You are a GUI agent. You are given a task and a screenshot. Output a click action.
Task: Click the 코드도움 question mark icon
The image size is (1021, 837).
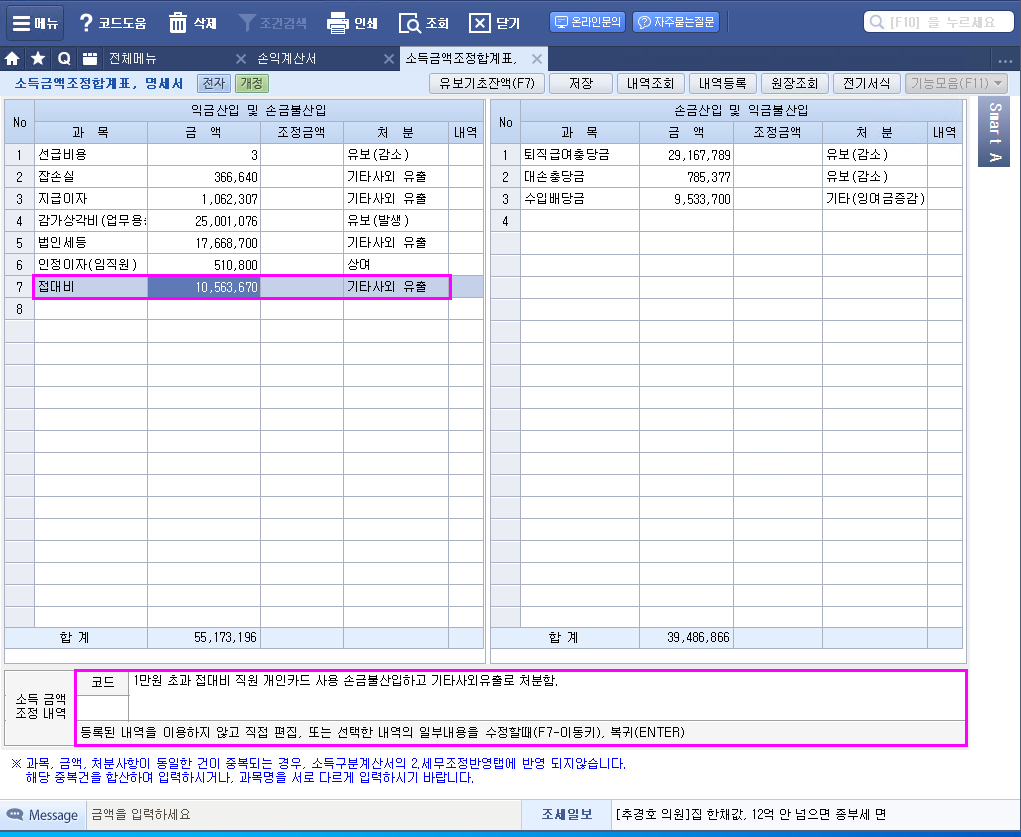click(x=86, y=22)
